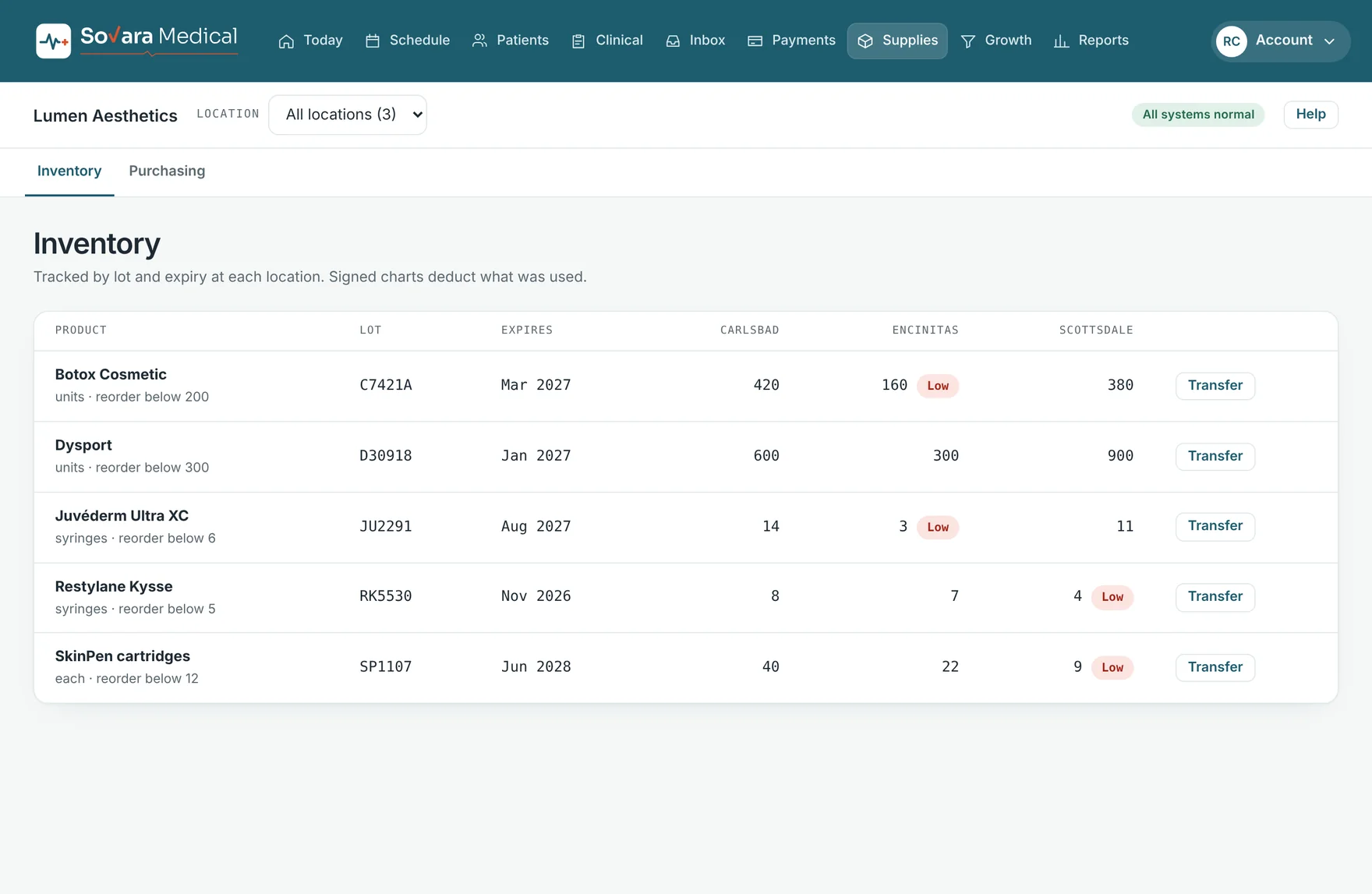Transfer Dysport stock

(x=1215, y=456)
